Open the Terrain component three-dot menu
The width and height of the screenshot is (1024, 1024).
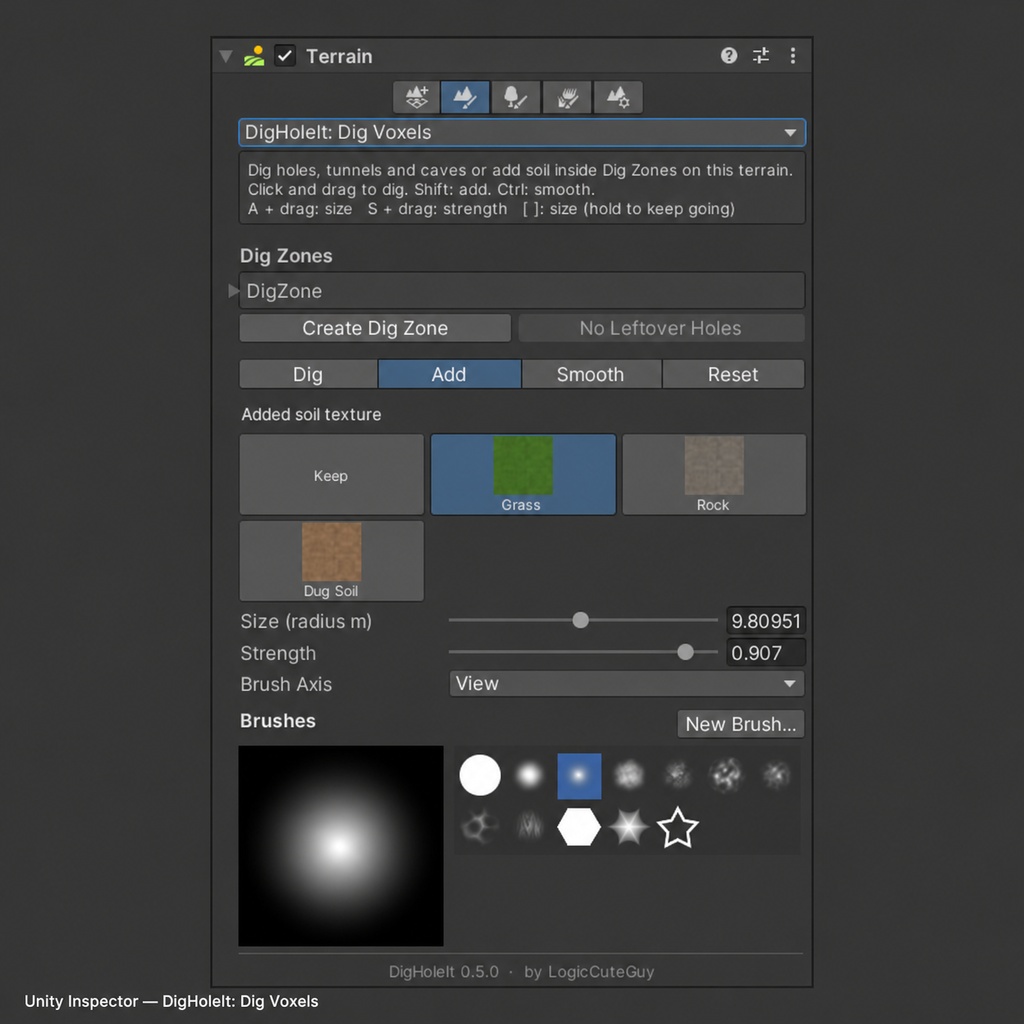[793, 56]
